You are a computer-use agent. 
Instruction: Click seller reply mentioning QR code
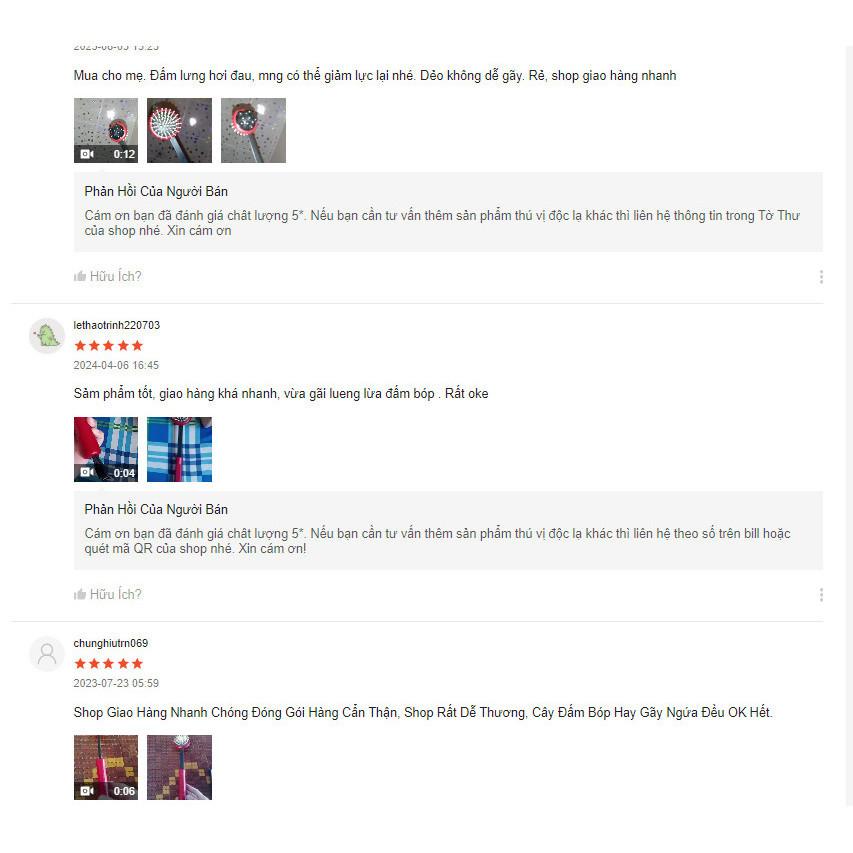[448, 530]
